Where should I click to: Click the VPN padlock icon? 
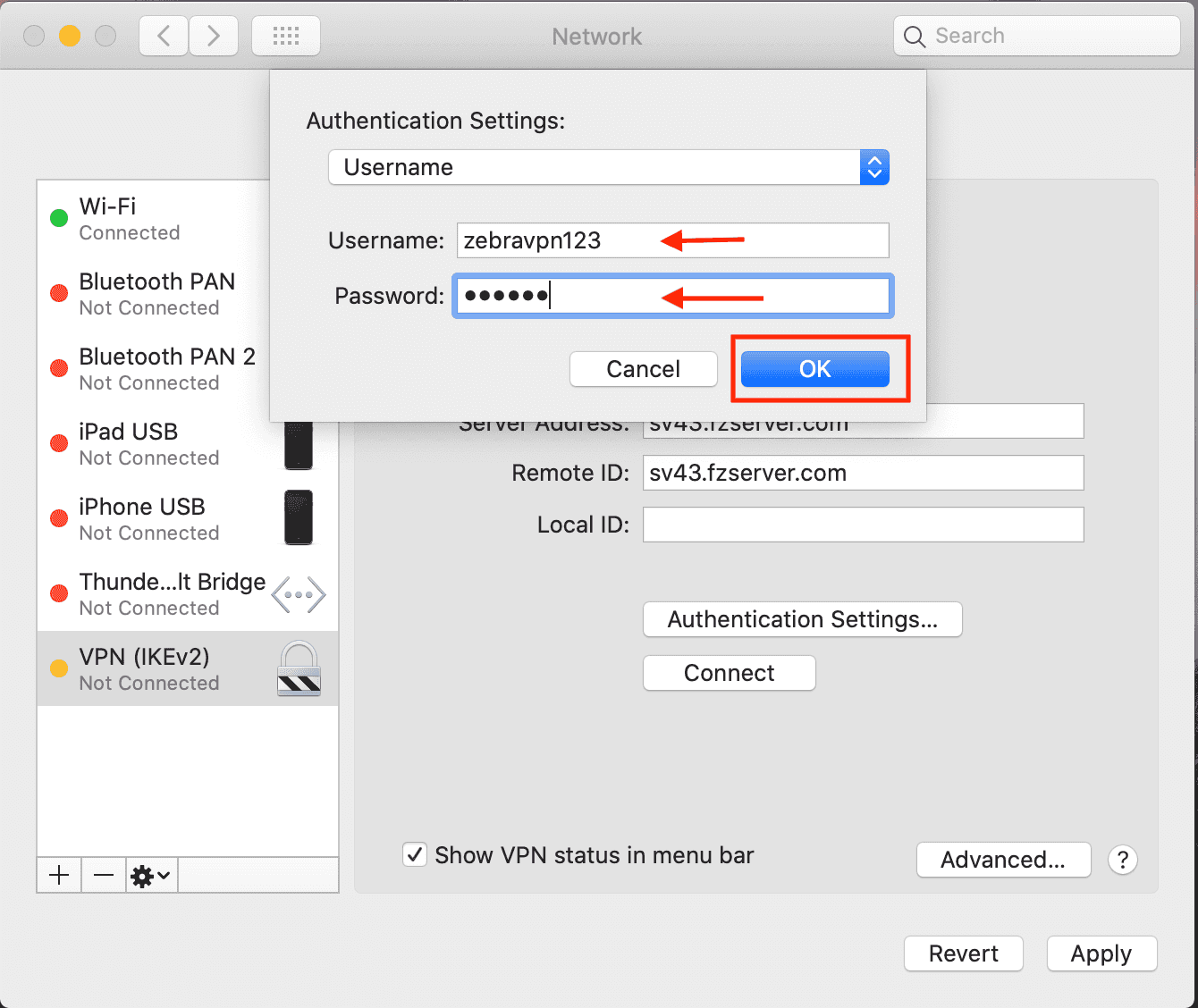point(299,668)
